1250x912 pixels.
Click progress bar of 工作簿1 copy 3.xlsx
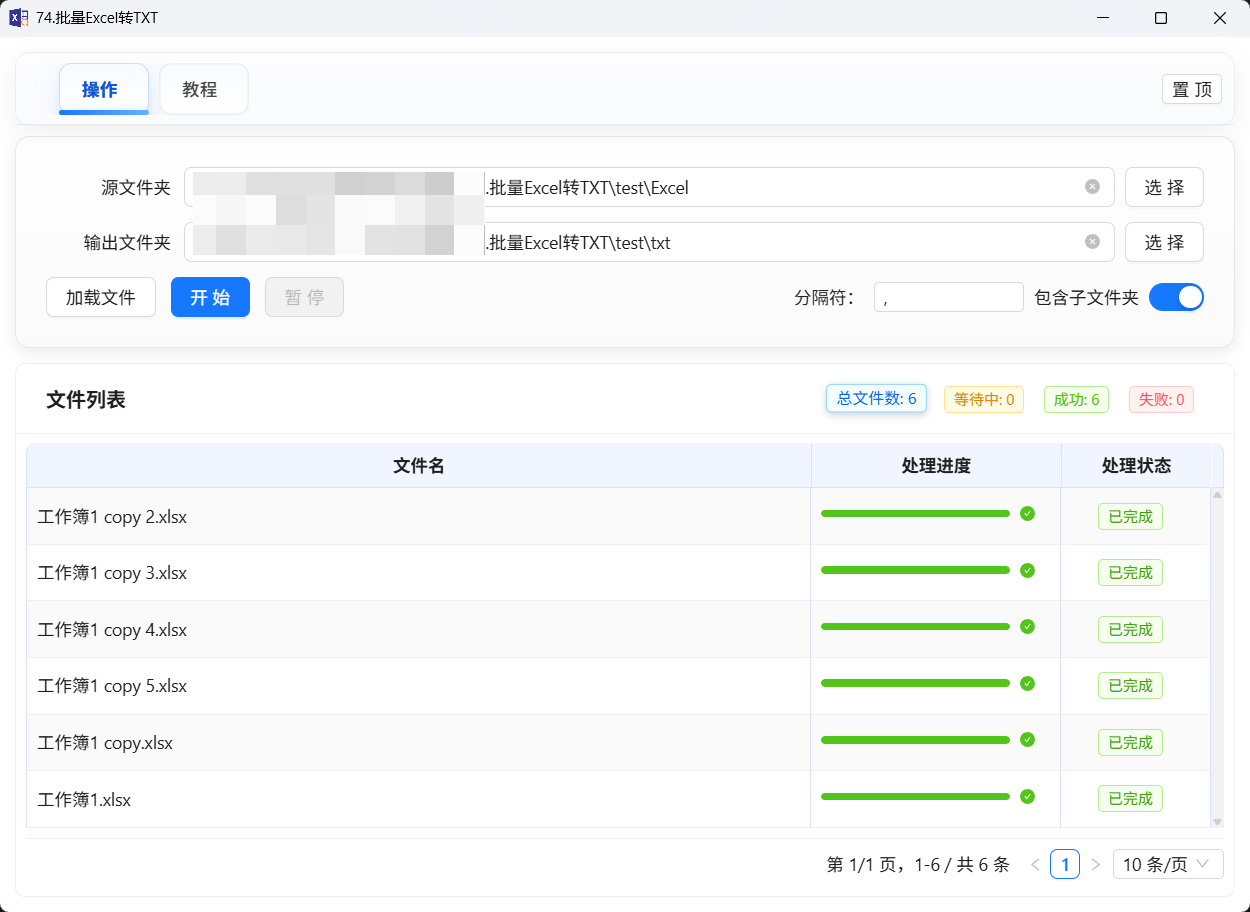(x=915, y=570)
